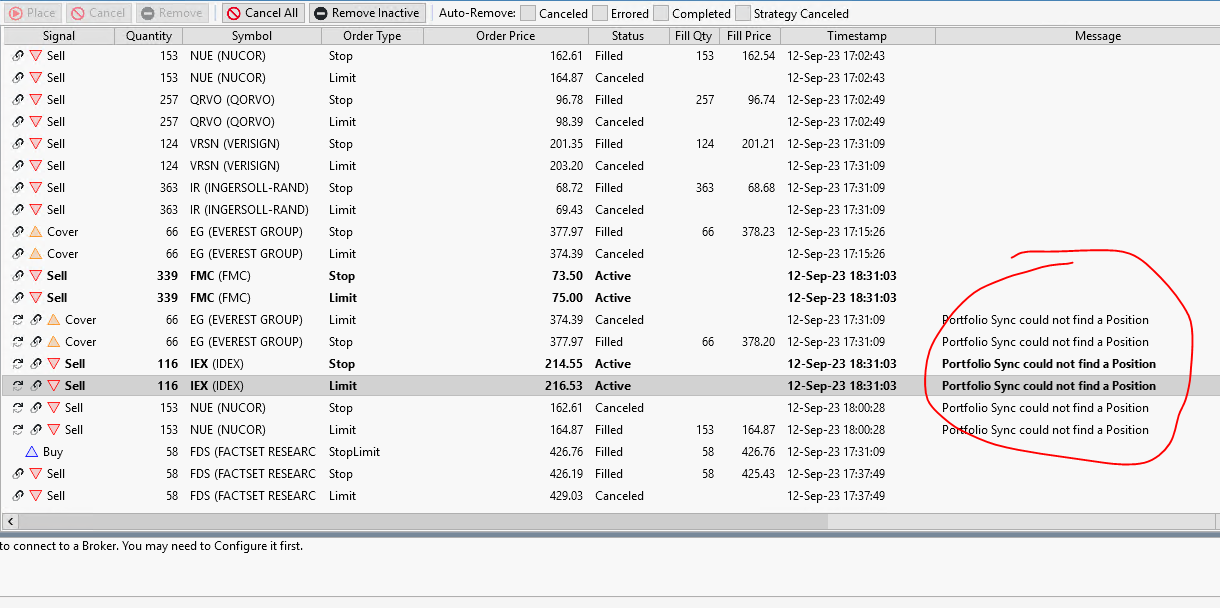Click the orange Cover triangle on EG Filled Stop row
The width and height of the screenshot is (1220, 608).
[x=36, y=232]
